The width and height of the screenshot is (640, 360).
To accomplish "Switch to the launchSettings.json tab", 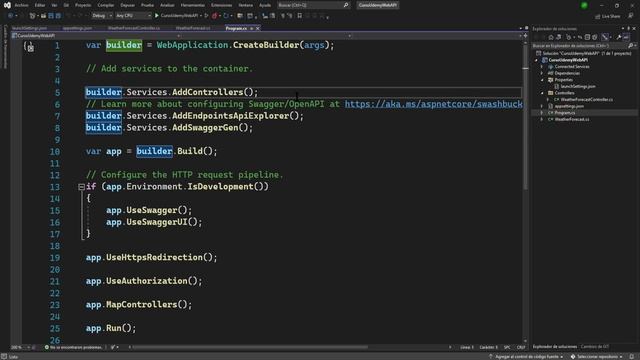I will [x=29, y=28].
